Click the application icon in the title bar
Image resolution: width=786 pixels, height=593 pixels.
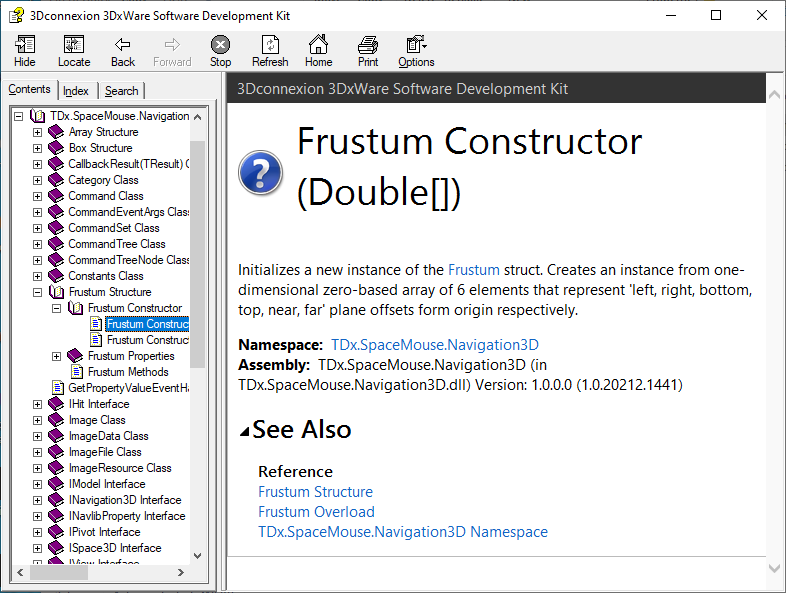[x=16, y=16]
